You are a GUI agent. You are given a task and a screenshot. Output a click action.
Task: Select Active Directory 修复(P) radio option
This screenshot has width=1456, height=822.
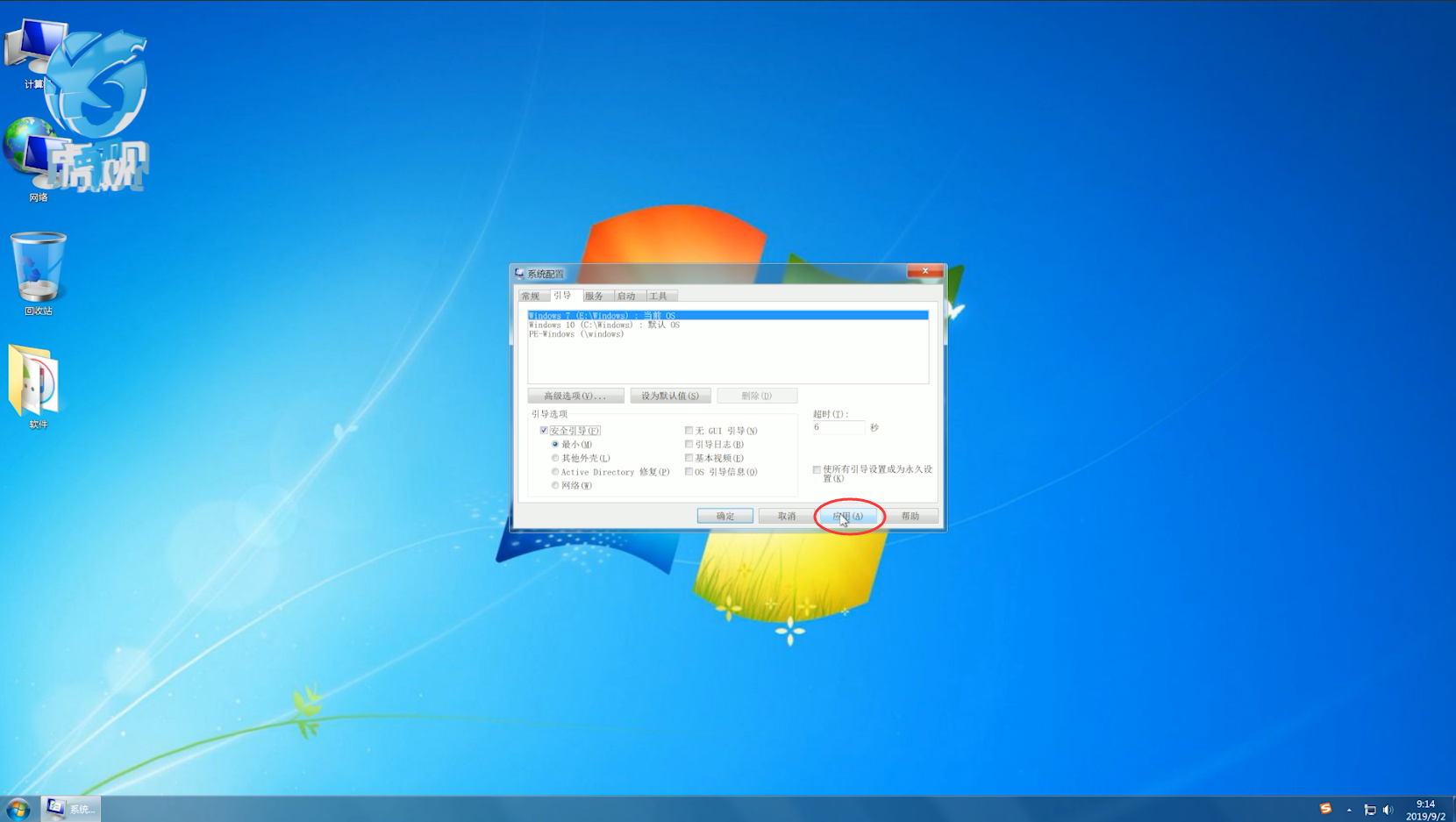[555, 472]
